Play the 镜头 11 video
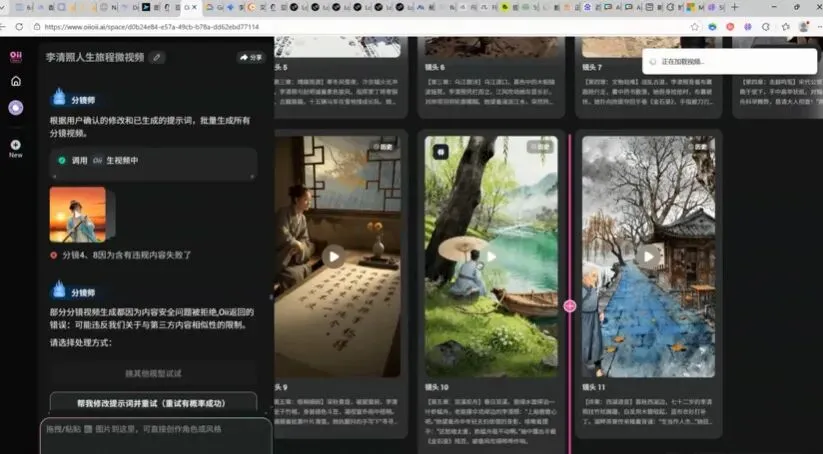This screenshot has height=454, width=823. pos(648,256)
